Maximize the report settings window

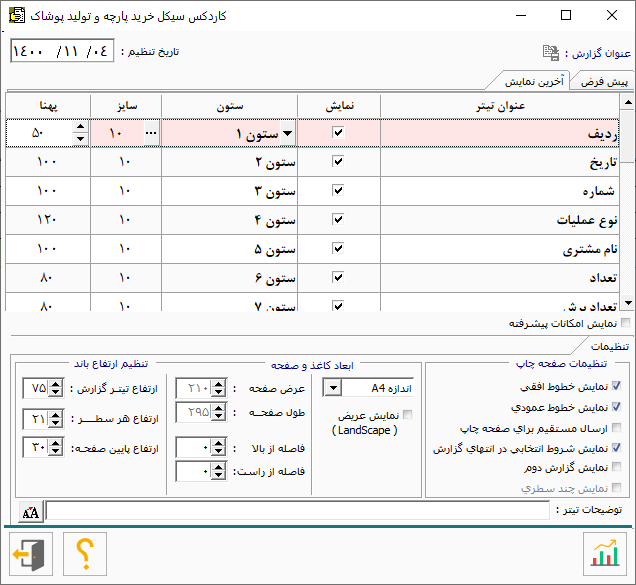(566, 15)
